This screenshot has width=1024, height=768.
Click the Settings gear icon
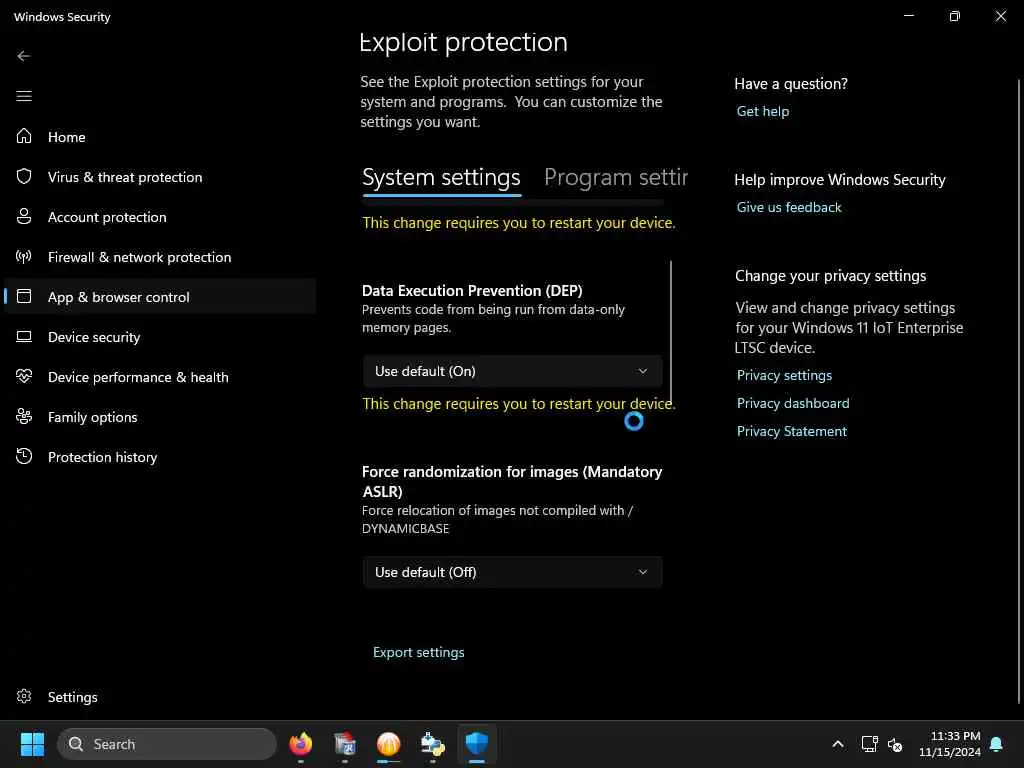[24, 696]
